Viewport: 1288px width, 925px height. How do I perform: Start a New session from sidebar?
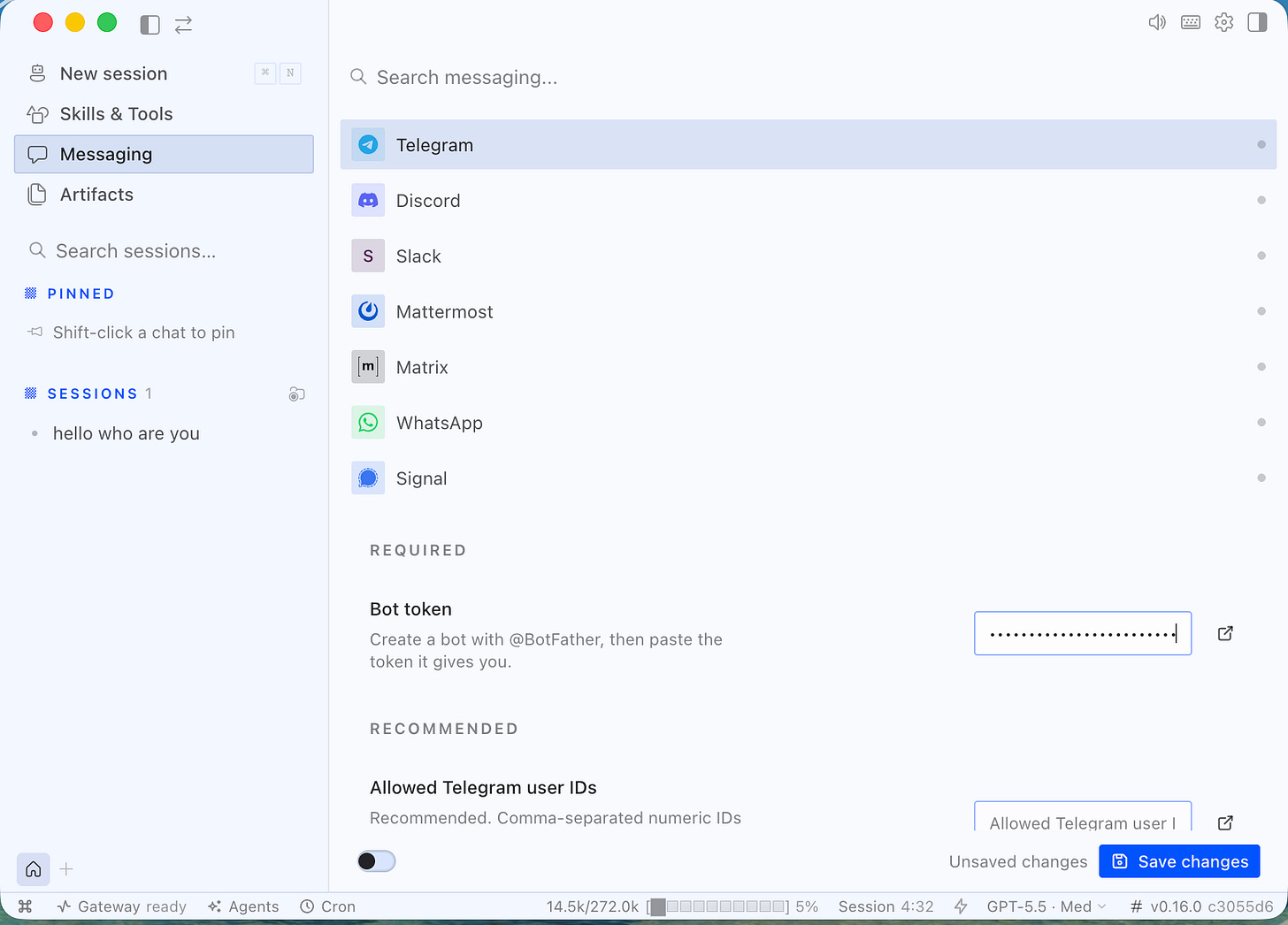(x=165, y=73)
